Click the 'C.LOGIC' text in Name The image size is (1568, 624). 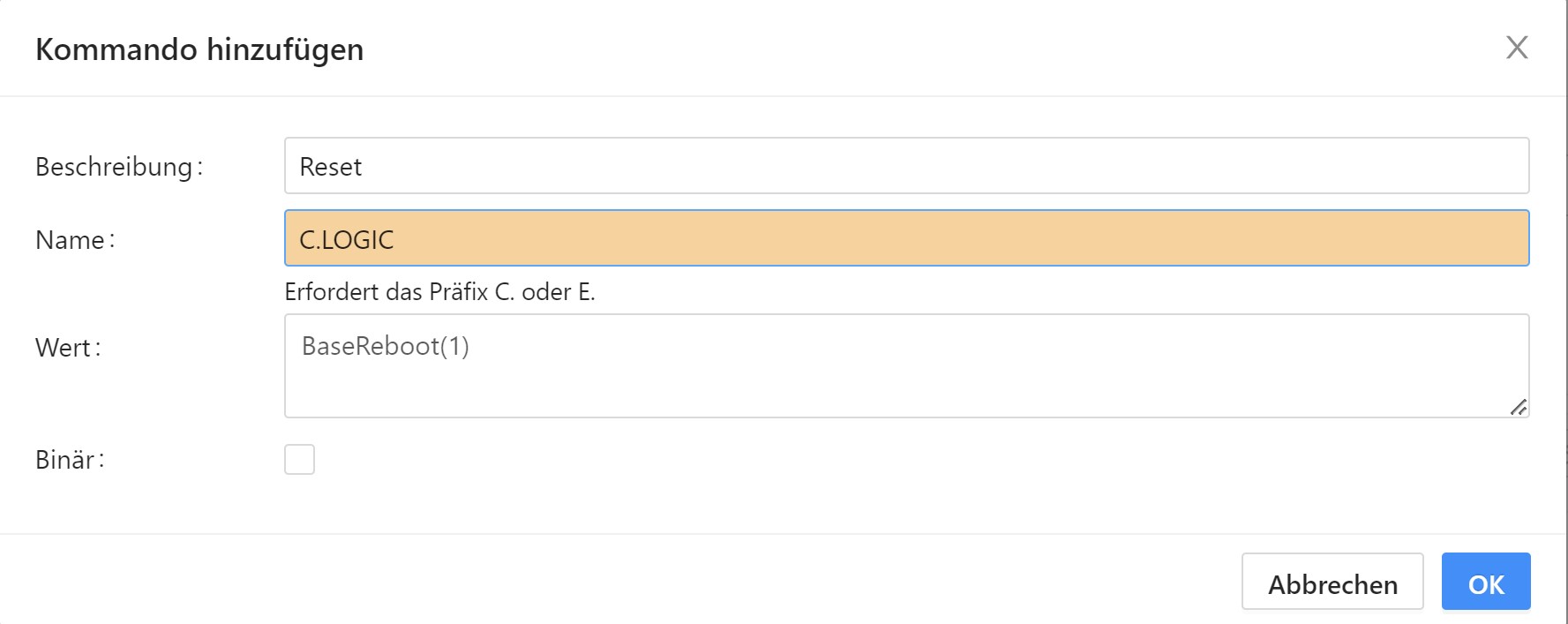pyautogui.click(x=347, y=240)
